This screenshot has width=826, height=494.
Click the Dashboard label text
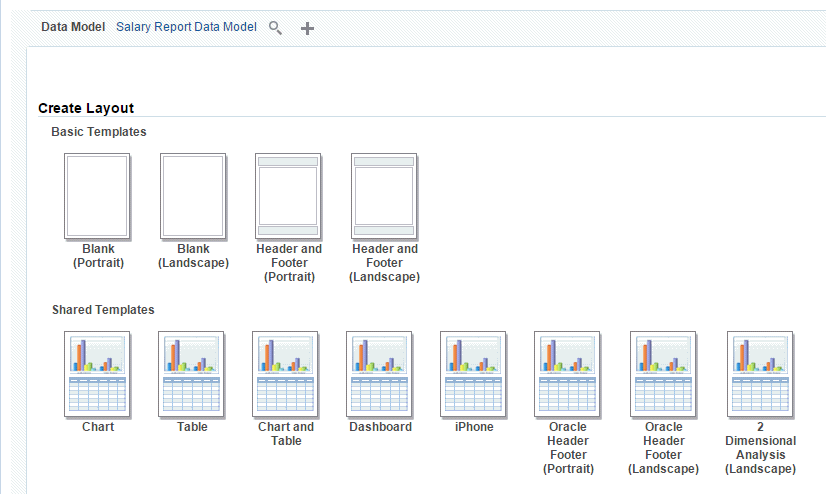click(380, 427)
